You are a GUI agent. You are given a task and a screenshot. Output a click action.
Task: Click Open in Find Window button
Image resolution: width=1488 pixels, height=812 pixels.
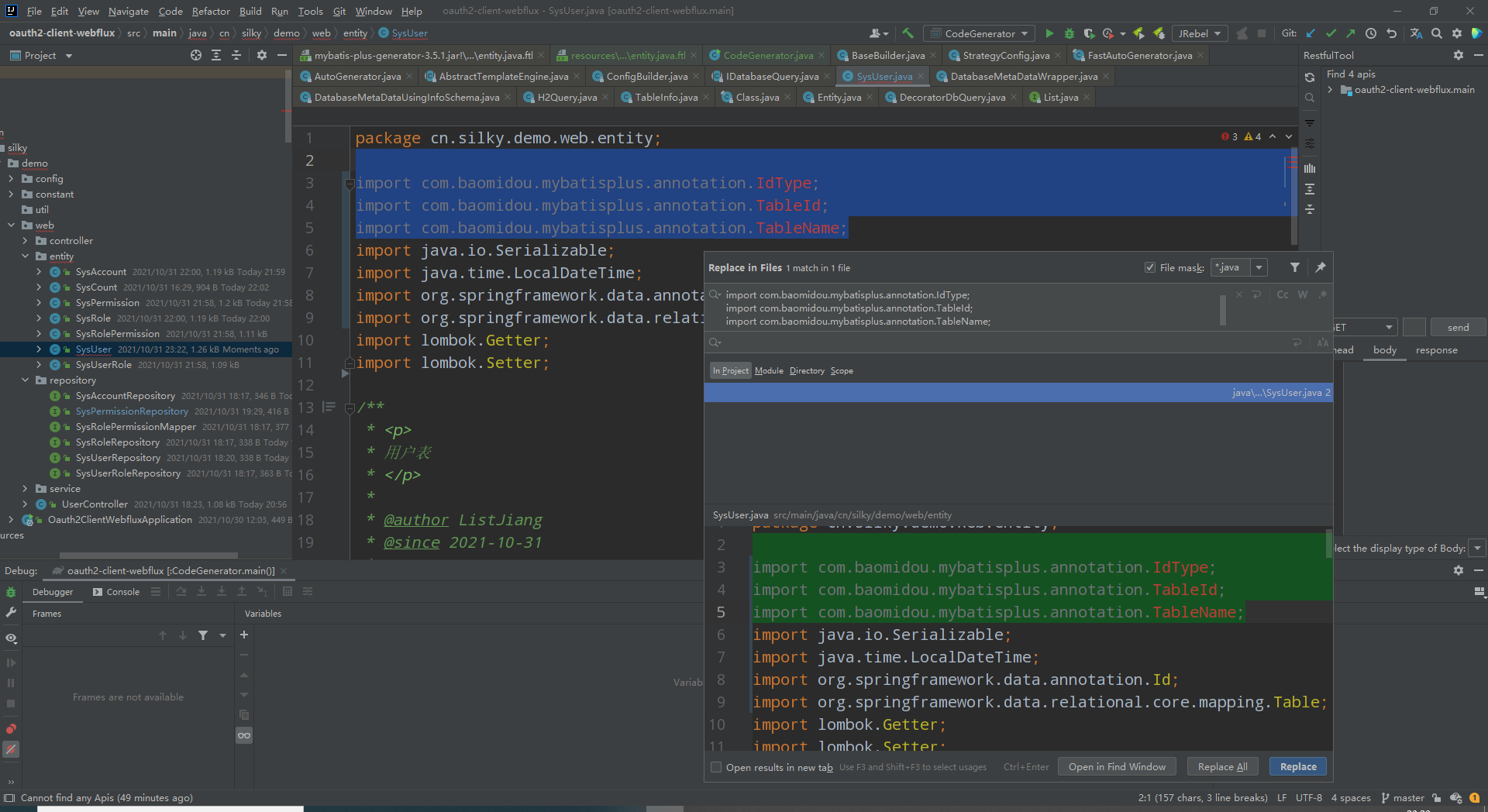pyautogui.click(x=1117, y=767)
